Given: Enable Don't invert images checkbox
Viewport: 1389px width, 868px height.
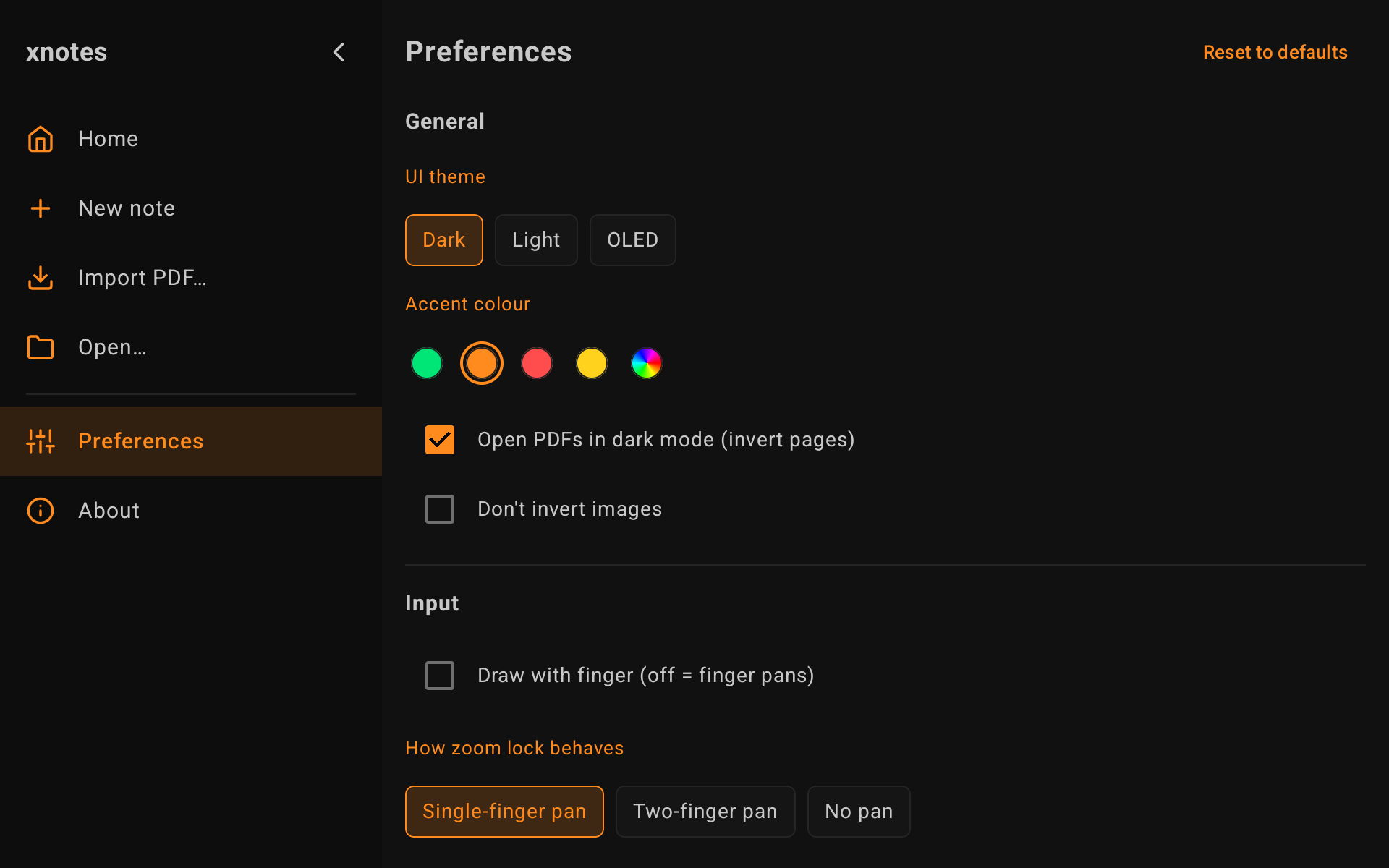Looking at the screenshot, I should point(440,509).
